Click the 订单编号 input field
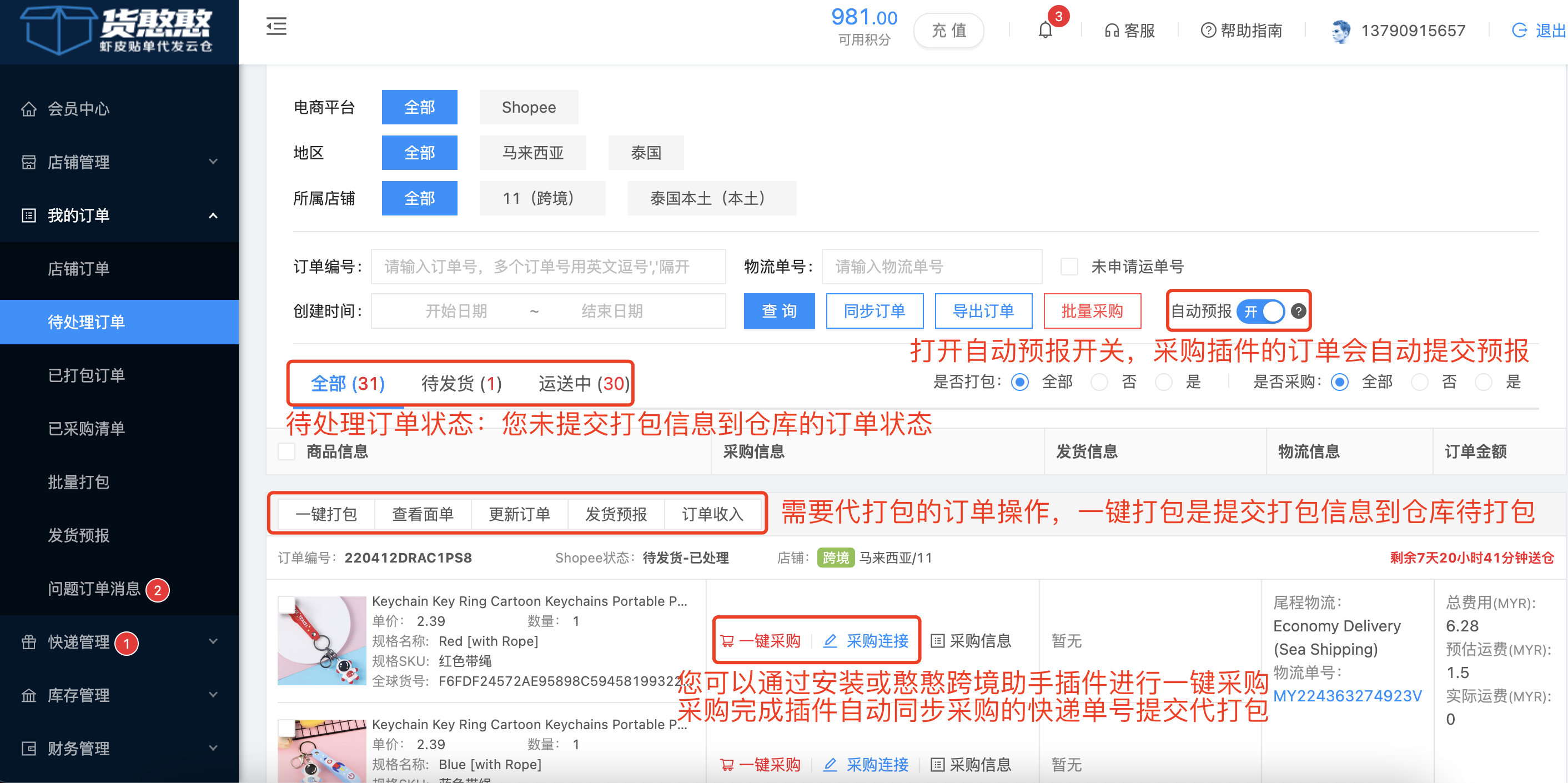Screen dimensions: 1568x783 (x=548, y=267)
